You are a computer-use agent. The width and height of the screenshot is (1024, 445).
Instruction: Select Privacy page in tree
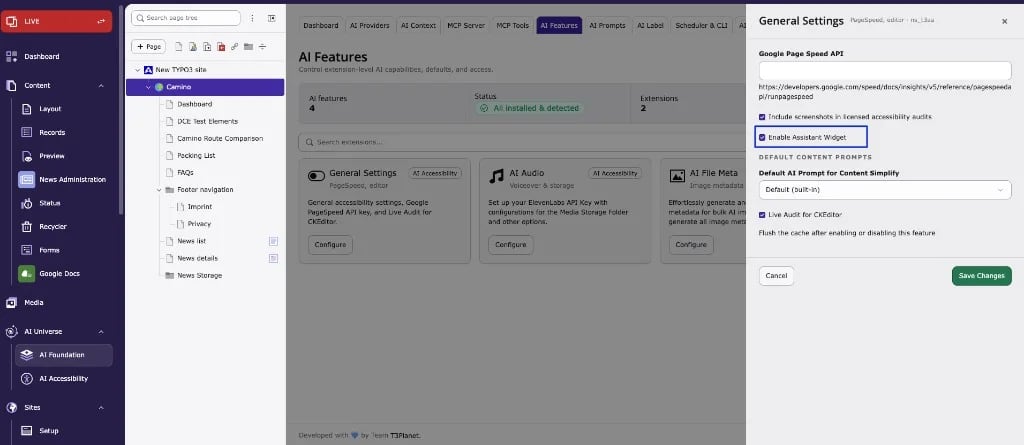[x=199, y=223]
